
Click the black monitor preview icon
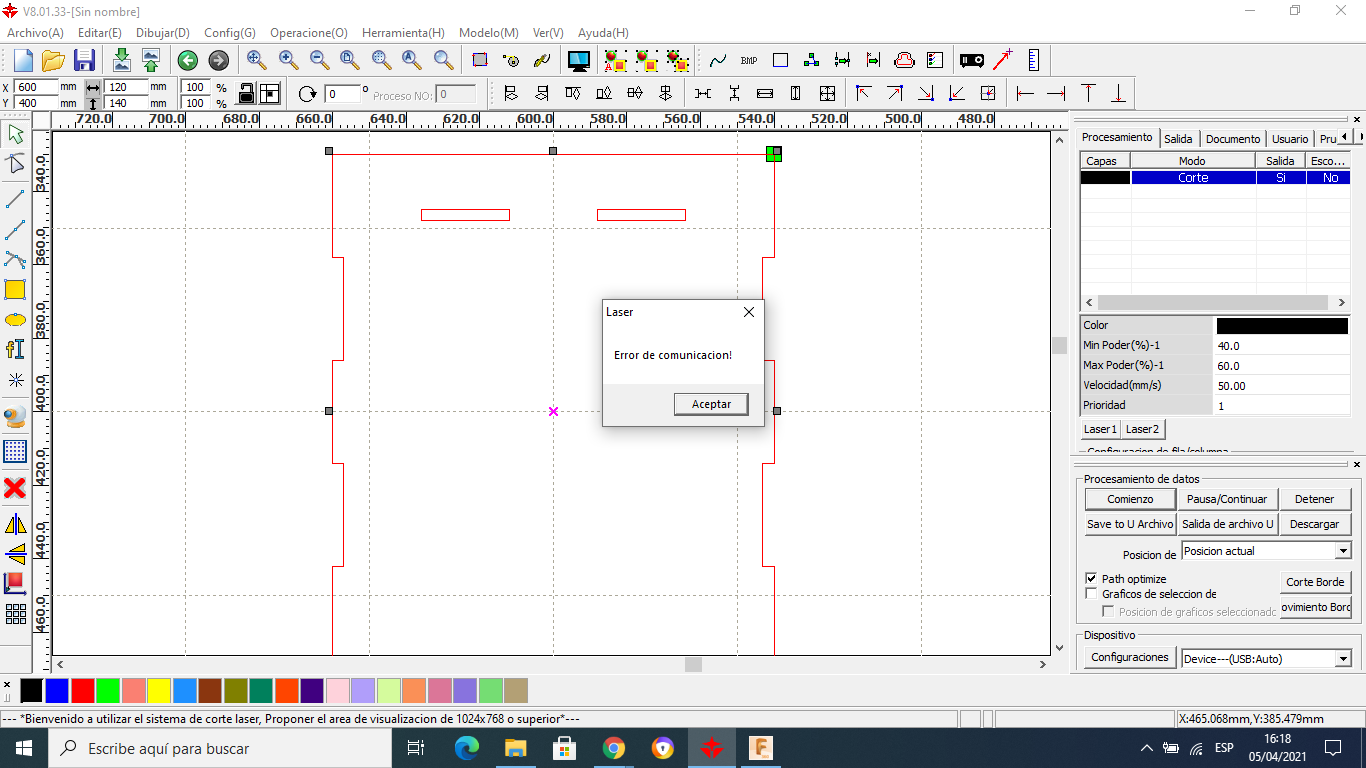pos(579,60)
